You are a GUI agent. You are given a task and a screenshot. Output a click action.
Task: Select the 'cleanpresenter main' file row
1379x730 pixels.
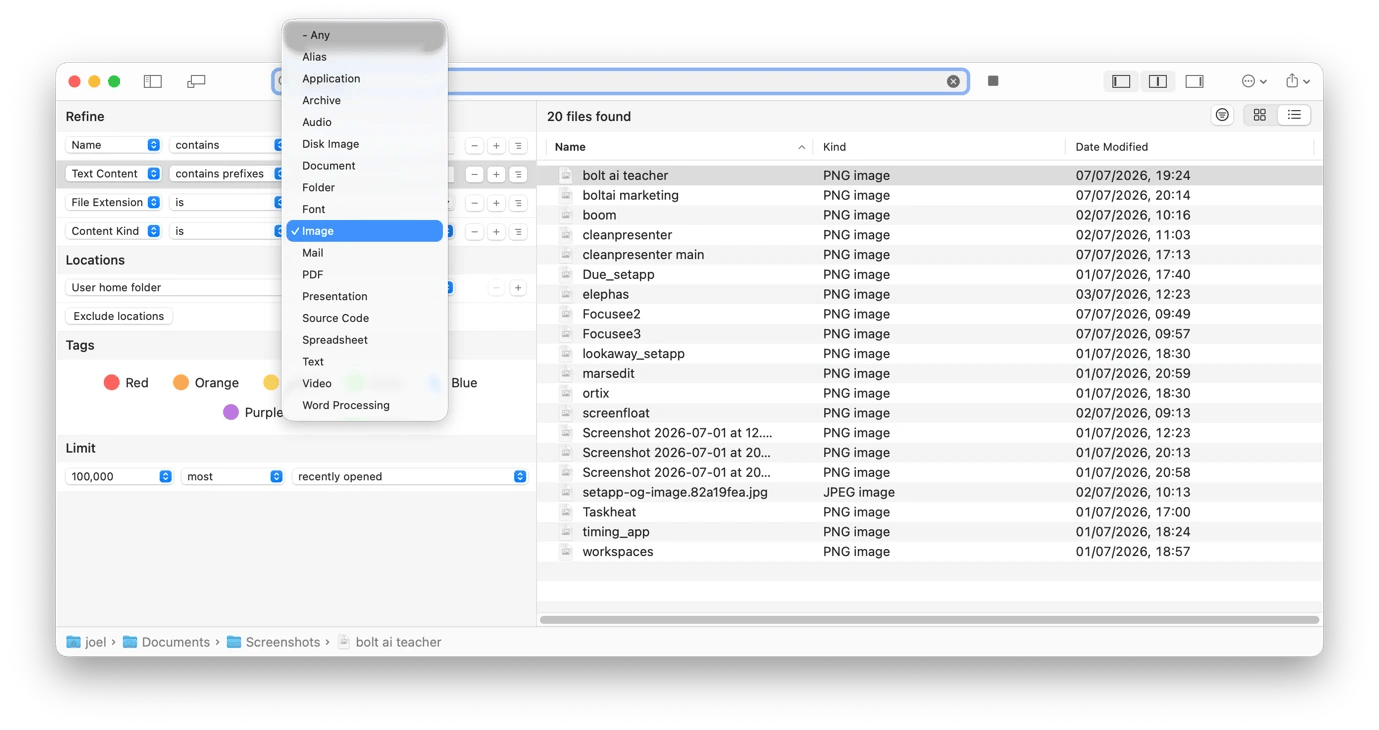(929, 254)
